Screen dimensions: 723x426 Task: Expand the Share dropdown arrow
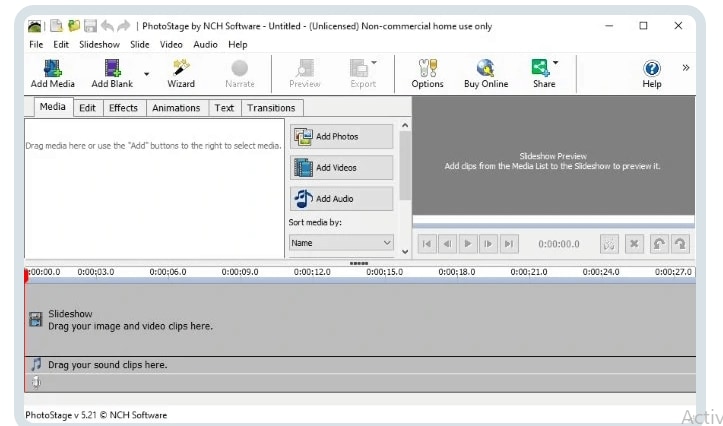tap(556, 62)
